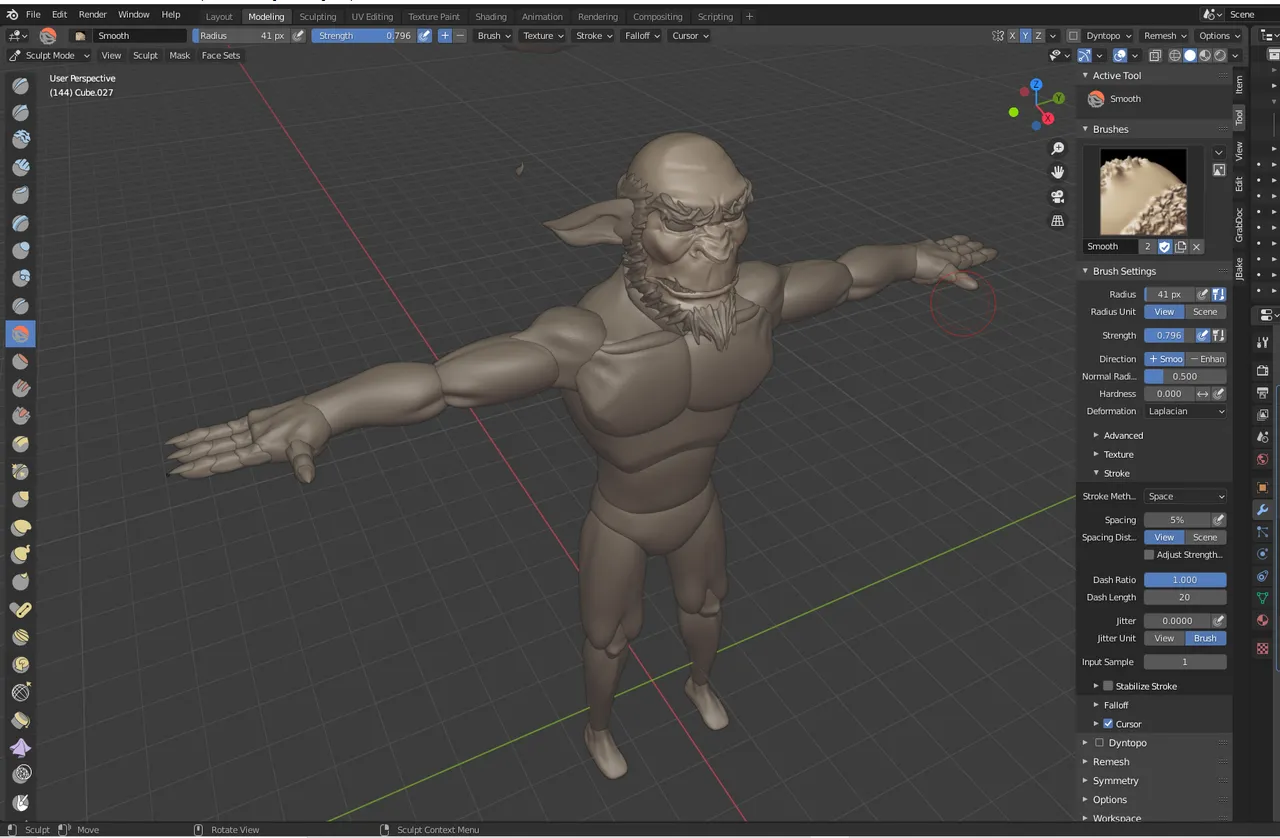The image size is (1280, 838).
Task: Click the pan view hand gizmo
Action: [x=1058, y=173]
